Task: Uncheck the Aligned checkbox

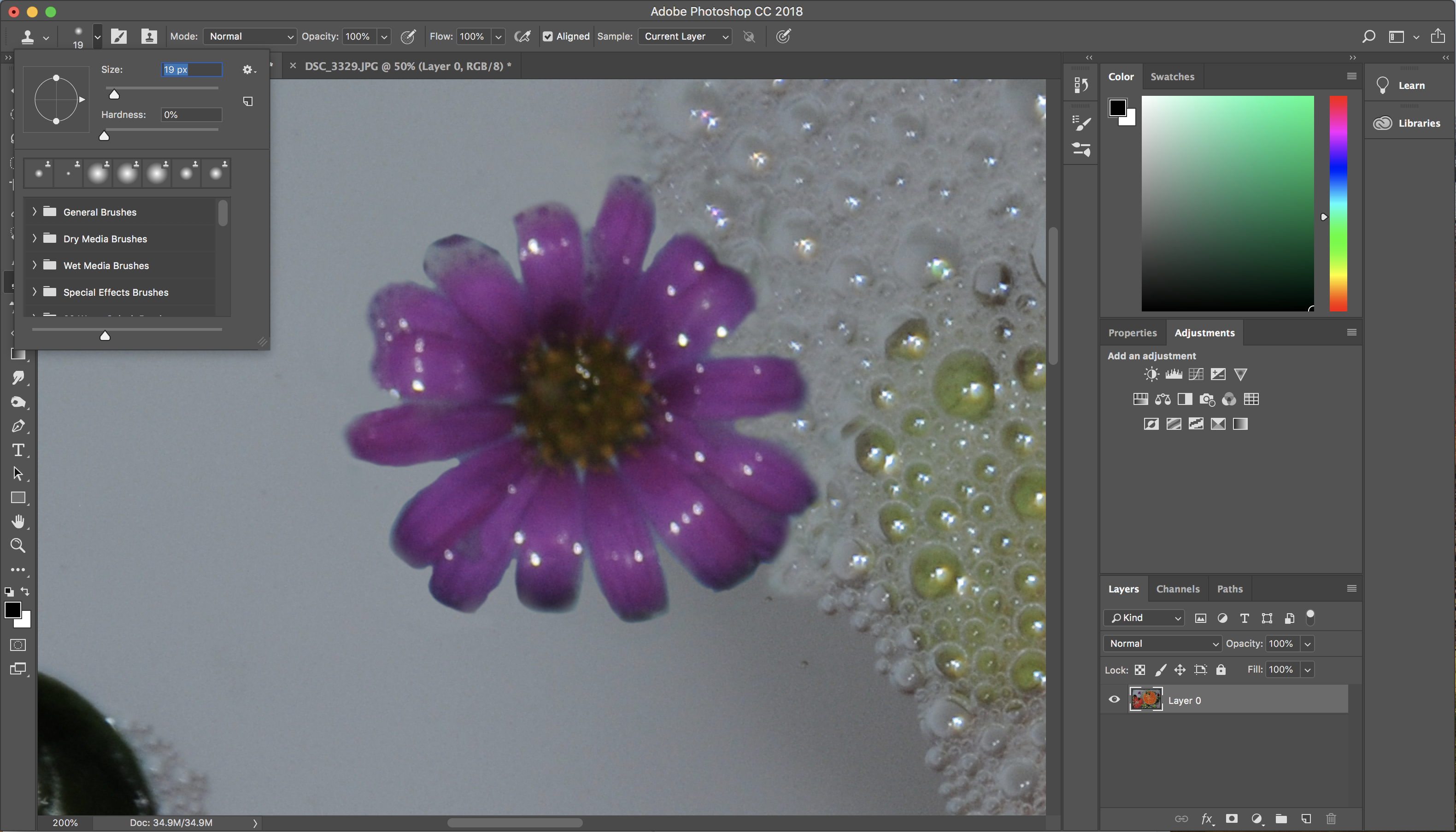Action: coord(548,36)
